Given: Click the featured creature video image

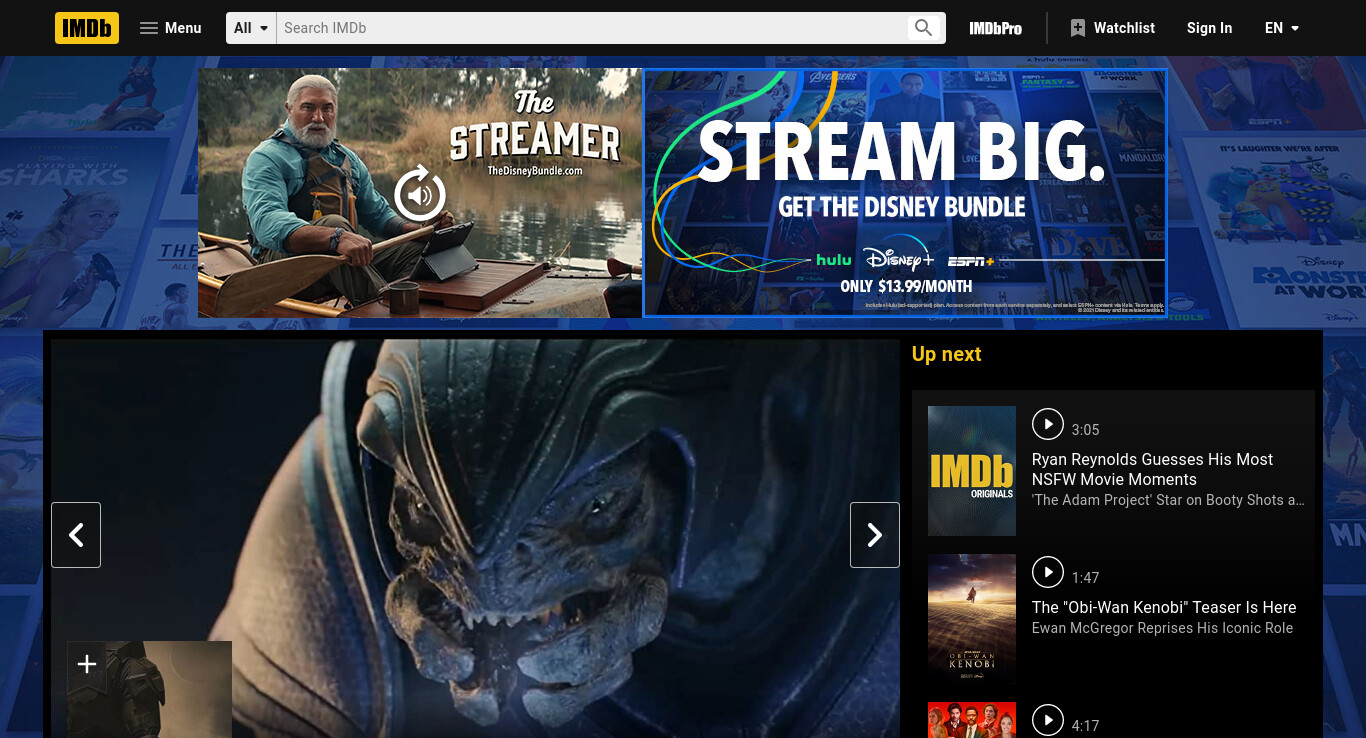Looking at the screenshot, I should 475,538.
